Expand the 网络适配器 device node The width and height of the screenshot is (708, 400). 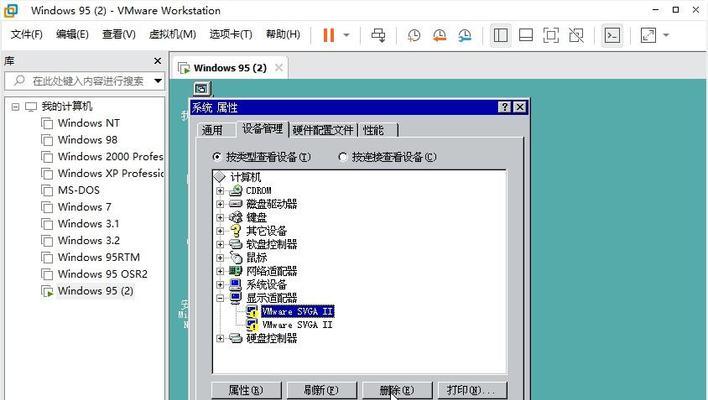coord(220,271)
